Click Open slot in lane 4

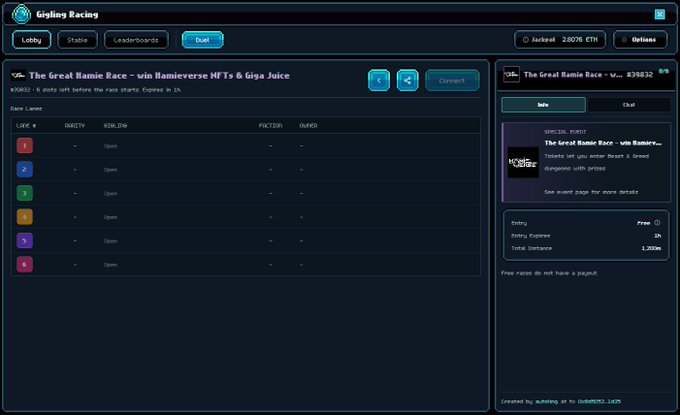[x=110, y=217]
